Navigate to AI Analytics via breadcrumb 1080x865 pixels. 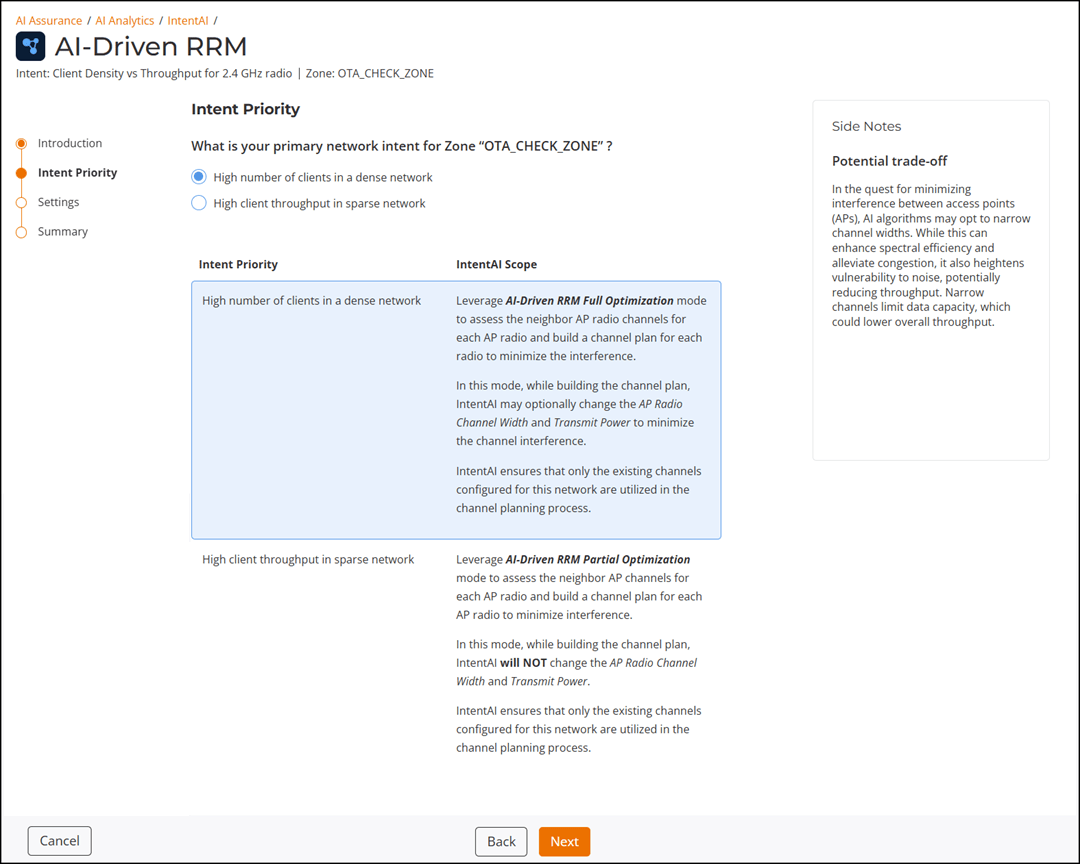[x=125, y=20]
